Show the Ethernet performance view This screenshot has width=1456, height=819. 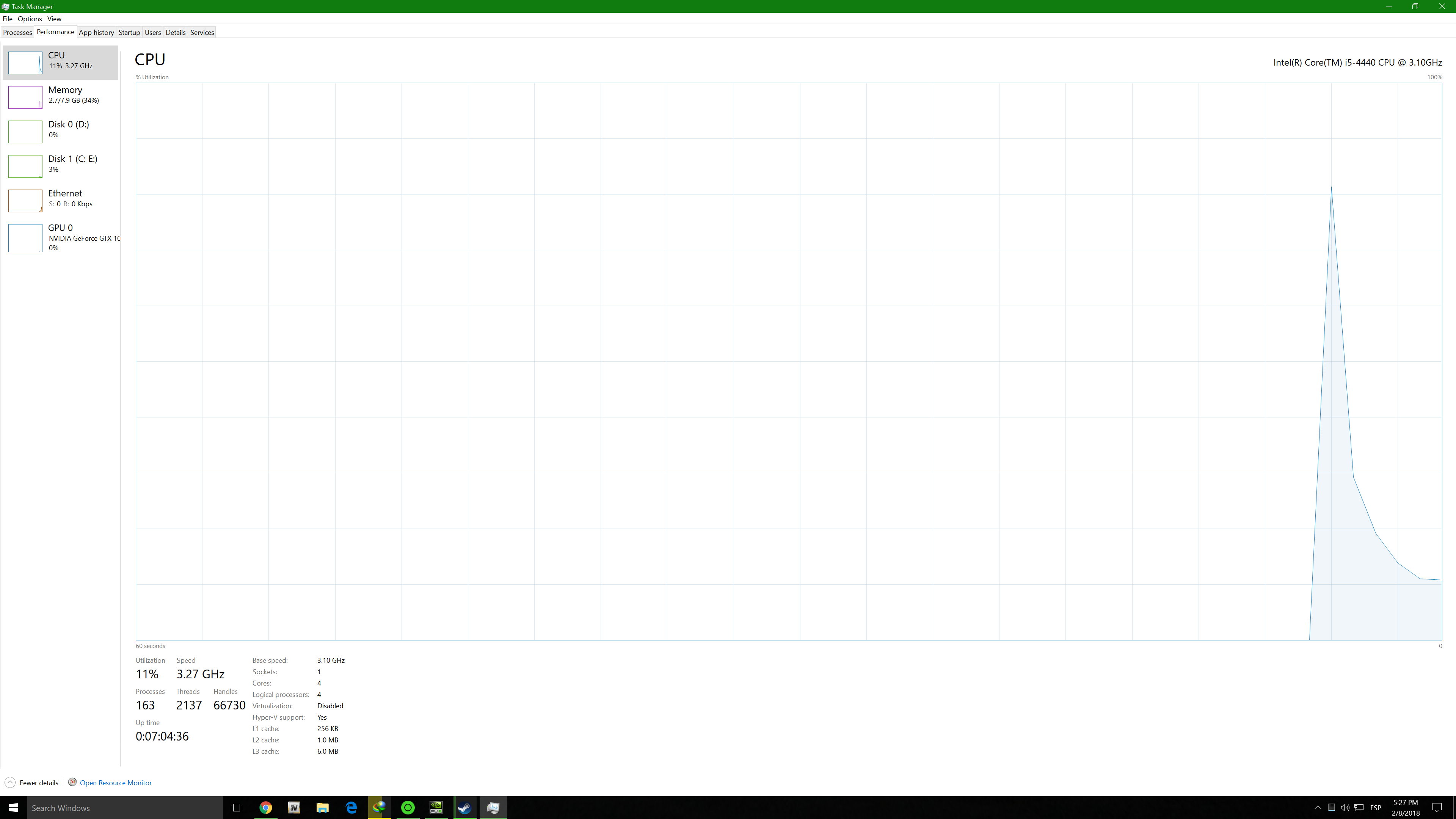[x=61, y=200]
